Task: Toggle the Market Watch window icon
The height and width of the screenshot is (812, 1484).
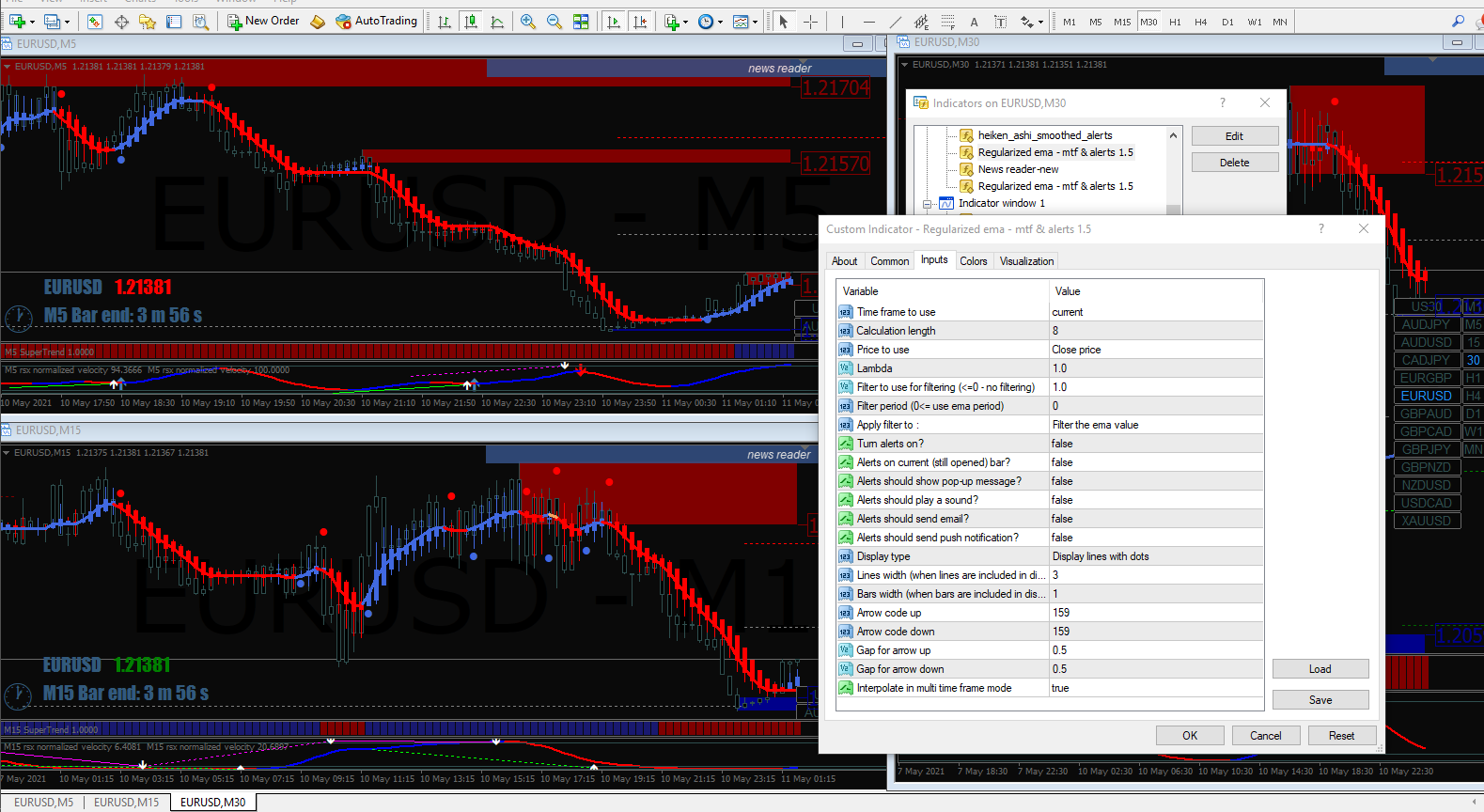Action: tap(95, 22)
